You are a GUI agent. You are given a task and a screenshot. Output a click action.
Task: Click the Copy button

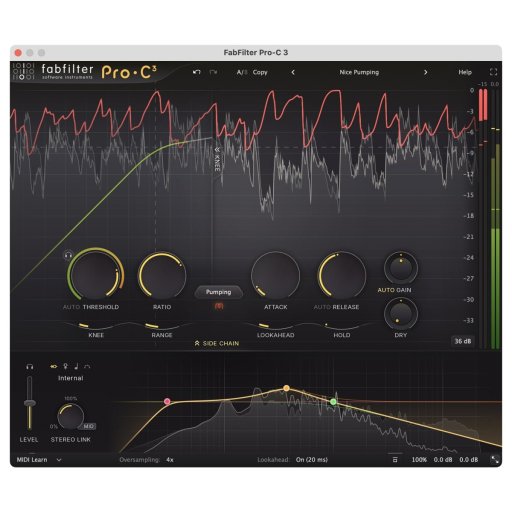[x=260, y=72]
